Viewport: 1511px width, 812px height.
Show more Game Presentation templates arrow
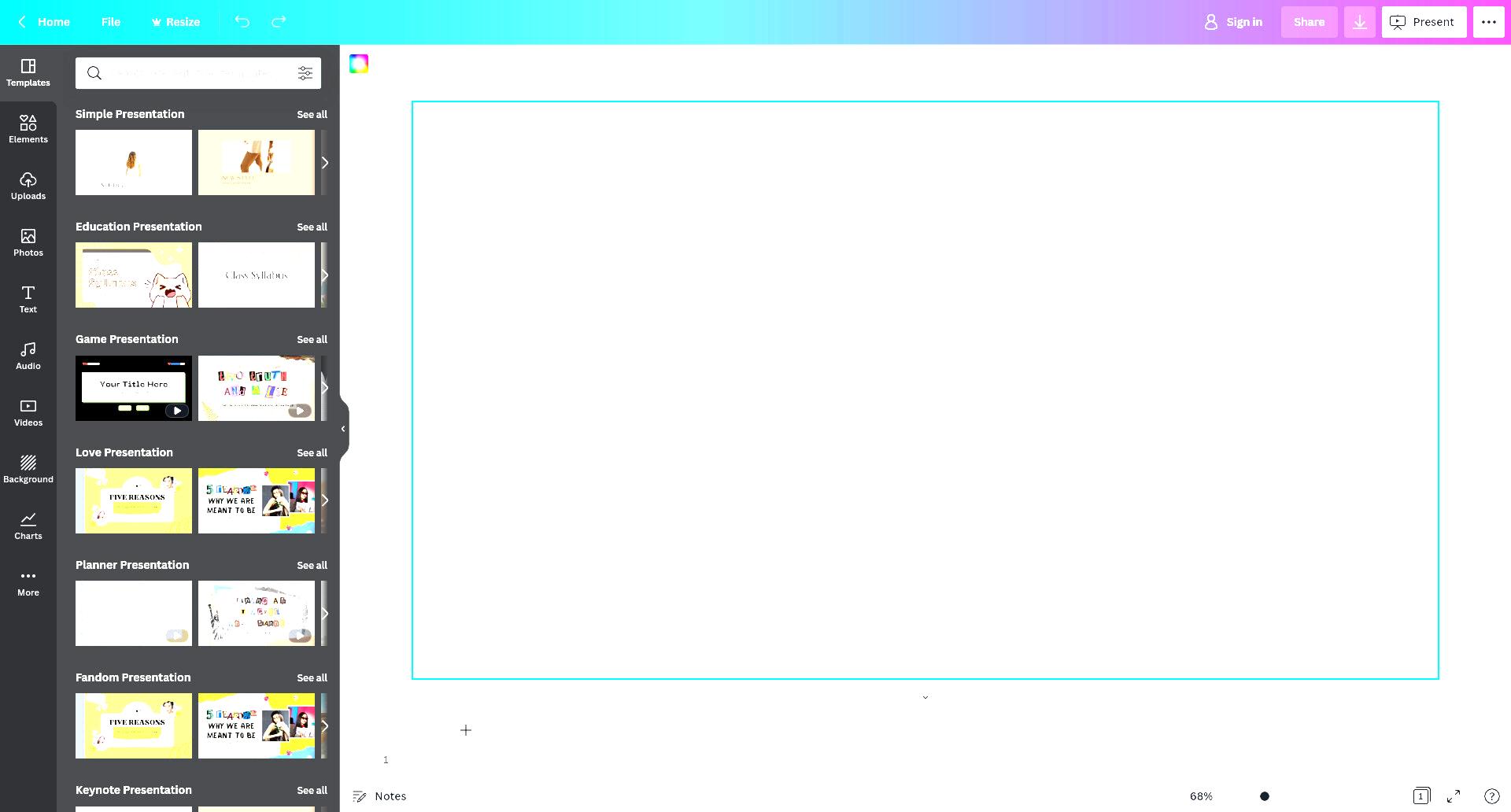(x=324, y=388)
